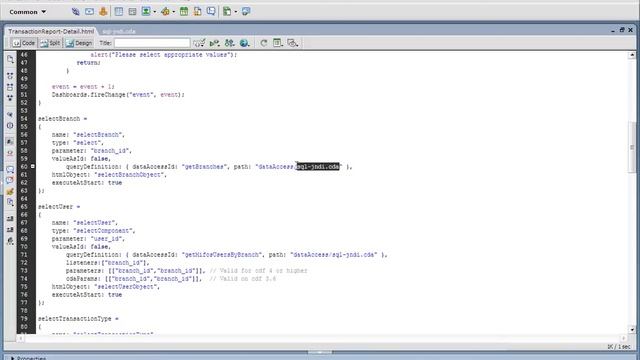The width and height of the screenshot is (640, 360).
Task: Switch to Design view
Action: point(79,43)
